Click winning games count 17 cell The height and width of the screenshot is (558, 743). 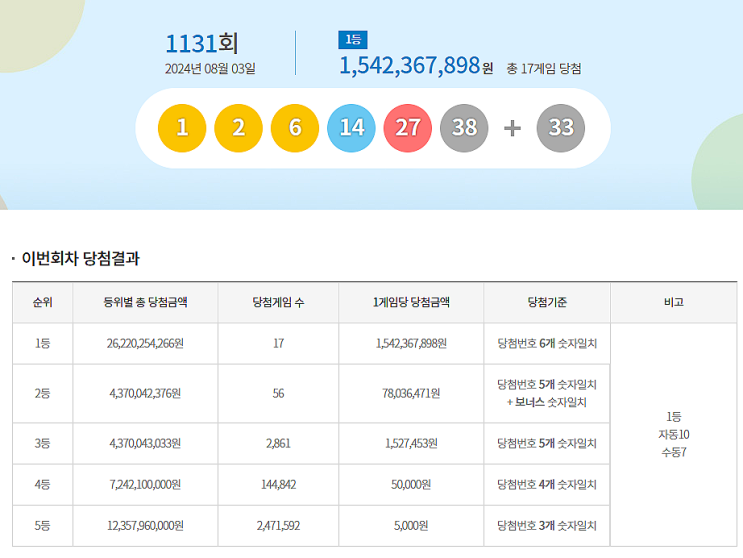tap(278, 343)
